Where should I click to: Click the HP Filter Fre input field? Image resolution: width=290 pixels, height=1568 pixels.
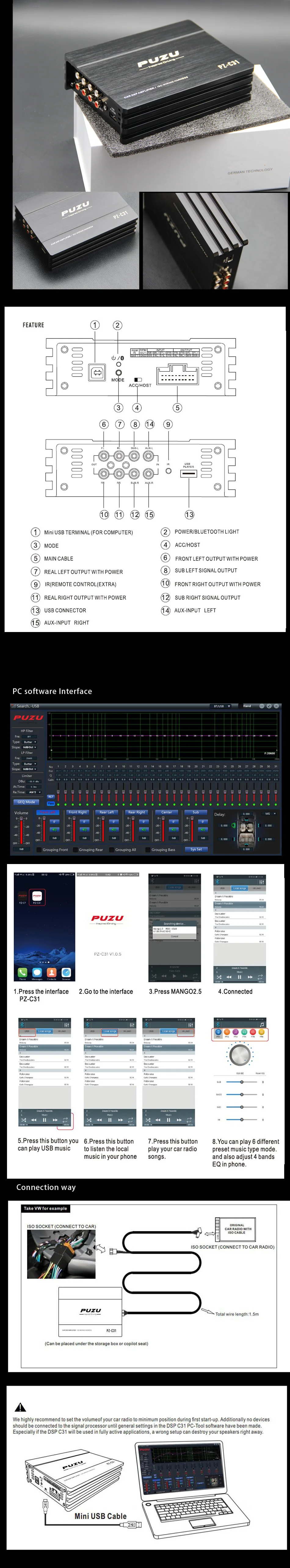[29, 737]
